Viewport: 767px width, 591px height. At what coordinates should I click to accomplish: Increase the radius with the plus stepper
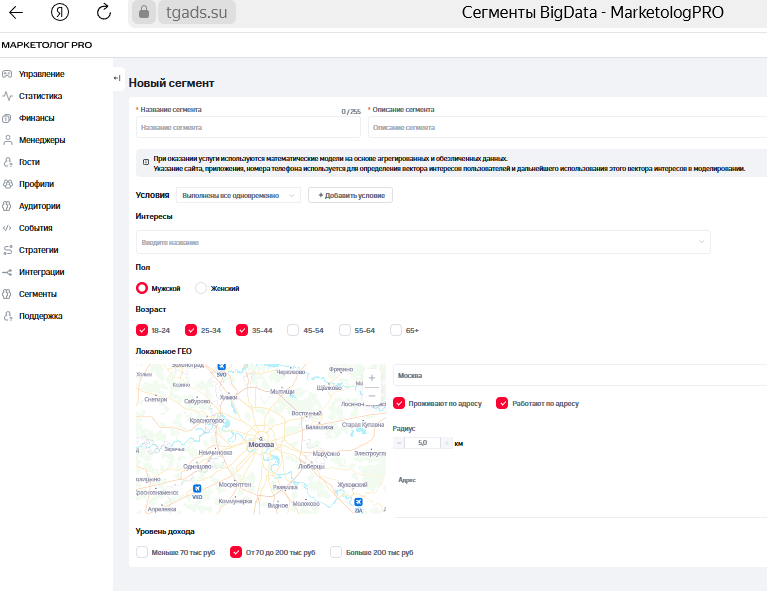point(447,442)
